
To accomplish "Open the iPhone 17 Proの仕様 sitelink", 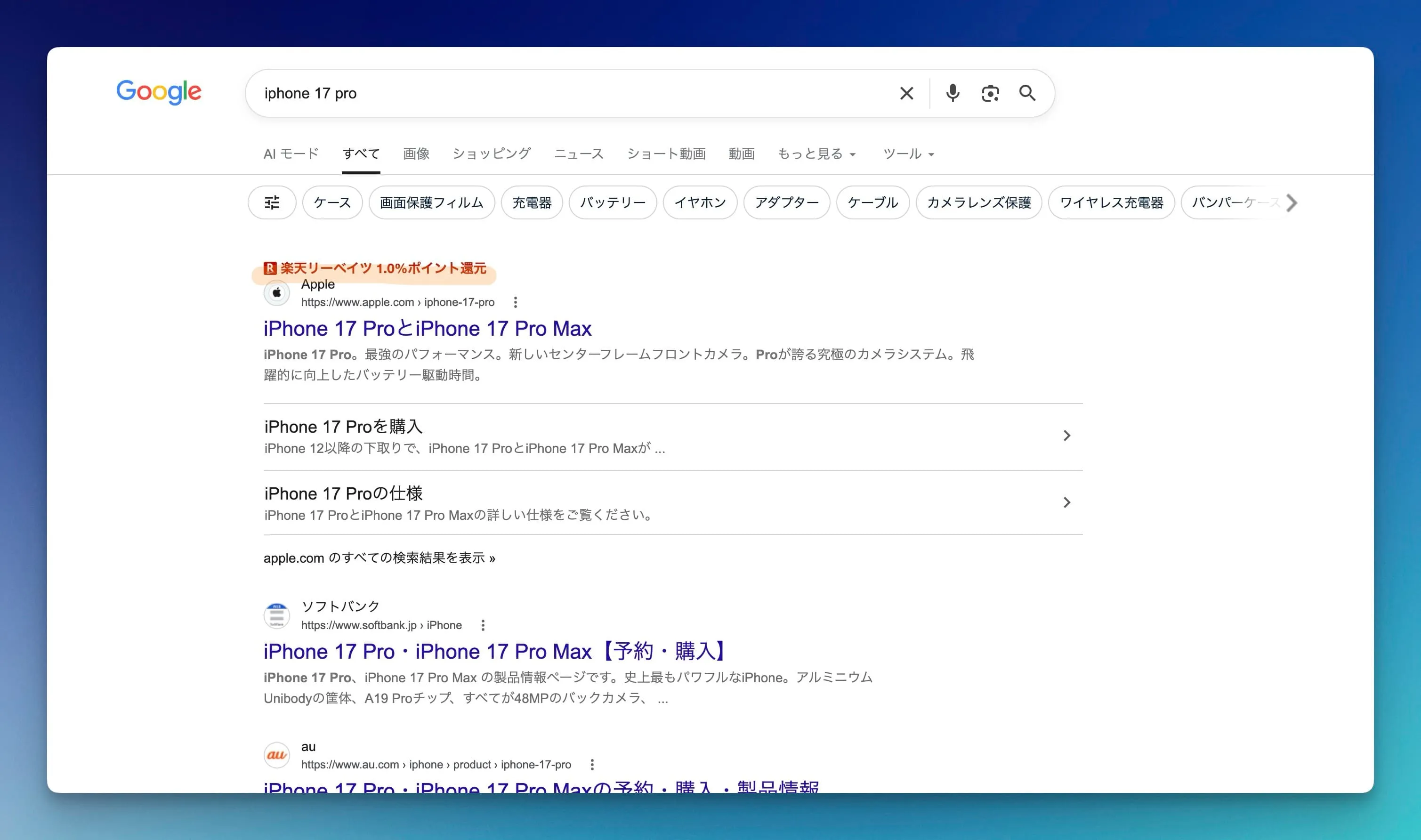I will click(x=343, y=493).
